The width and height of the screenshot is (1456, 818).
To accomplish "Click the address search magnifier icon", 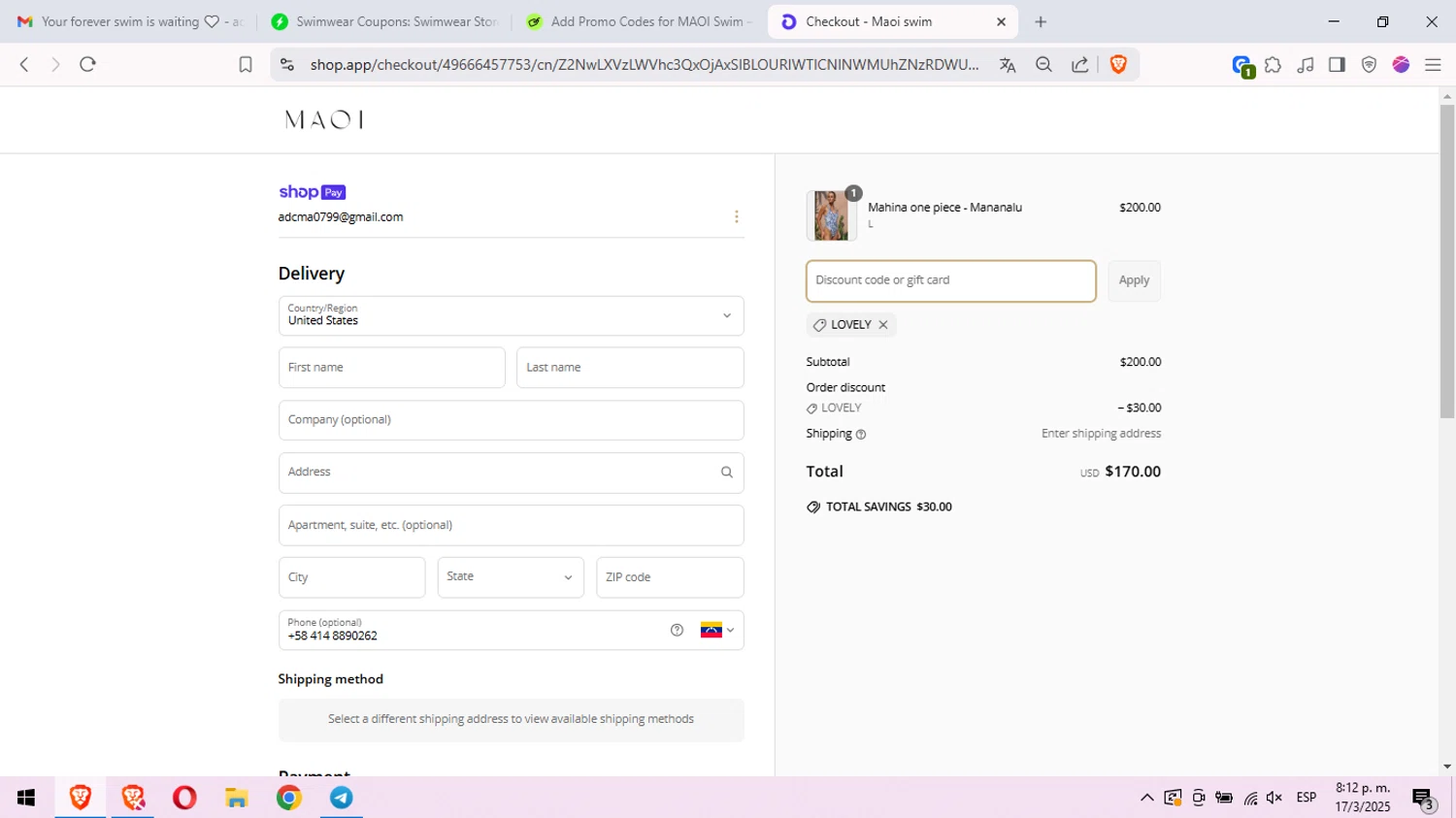I will [x=726, y=473].
